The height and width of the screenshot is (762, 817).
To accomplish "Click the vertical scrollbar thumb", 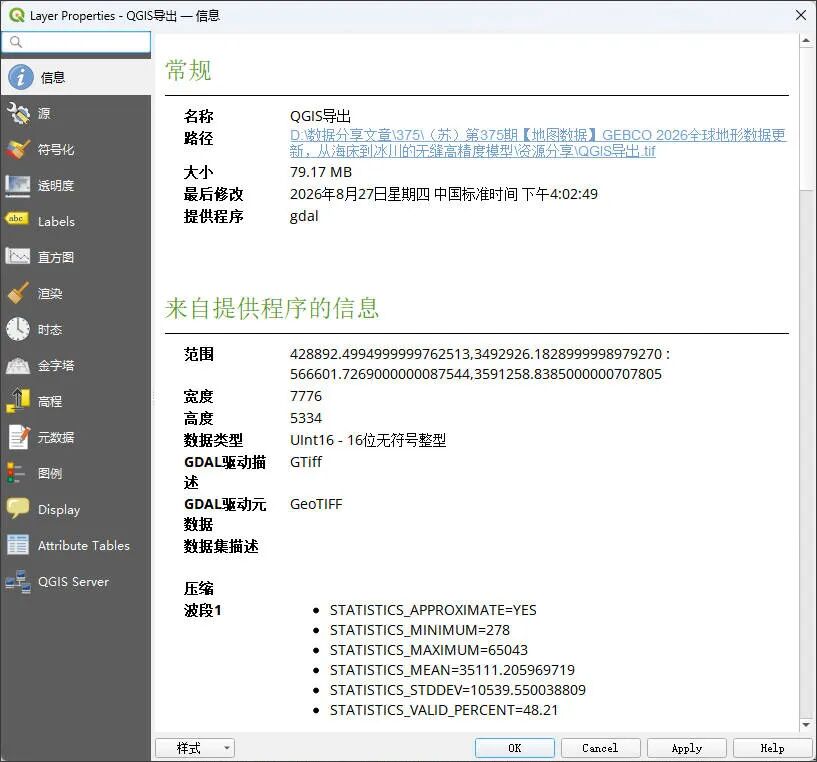I will [x=806, y=118].
